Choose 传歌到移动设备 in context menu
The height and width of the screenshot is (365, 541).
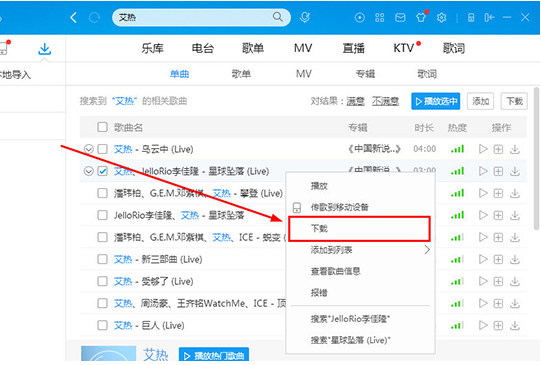coord(360,207)
